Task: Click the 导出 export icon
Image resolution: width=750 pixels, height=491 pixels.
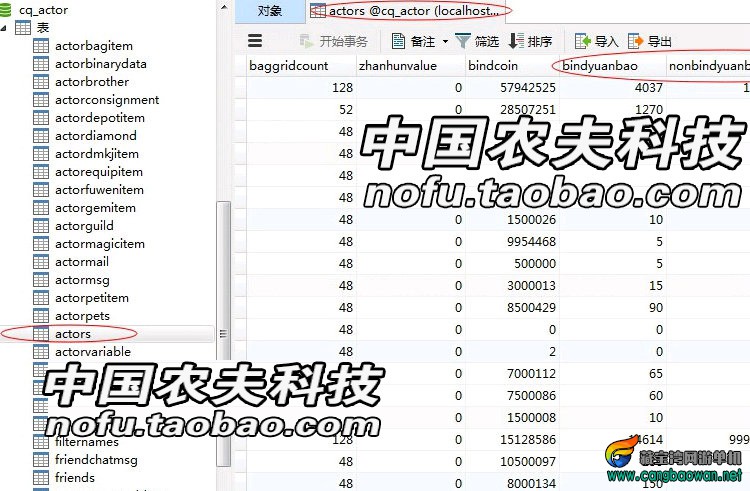Action: (x=635, y=41)
